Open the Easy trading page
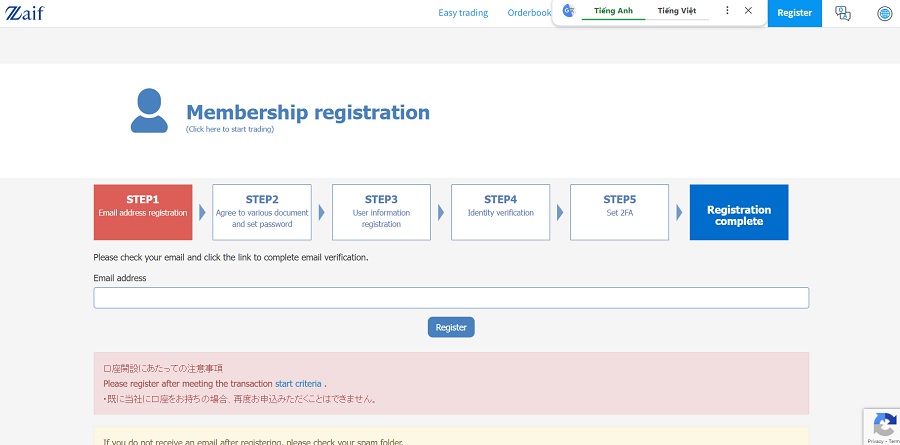This screenshot has width=900, height=445. tap(463, 13)
